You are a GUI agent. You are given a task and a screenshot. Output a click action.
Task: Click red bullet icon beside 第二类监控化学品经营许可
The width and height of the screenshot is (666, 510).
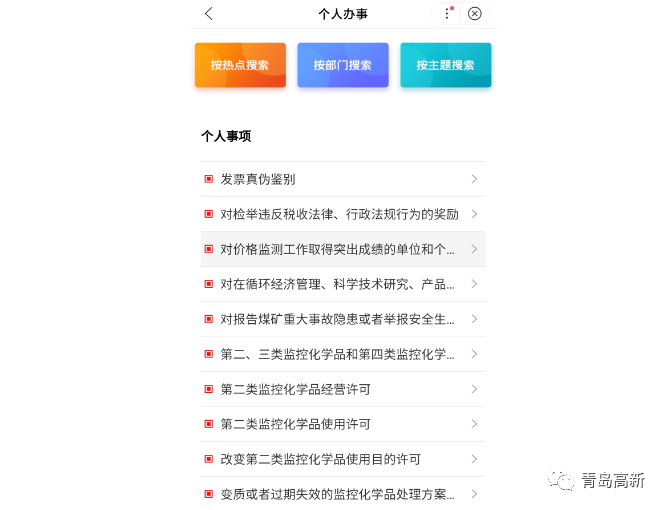coord(209,389)
